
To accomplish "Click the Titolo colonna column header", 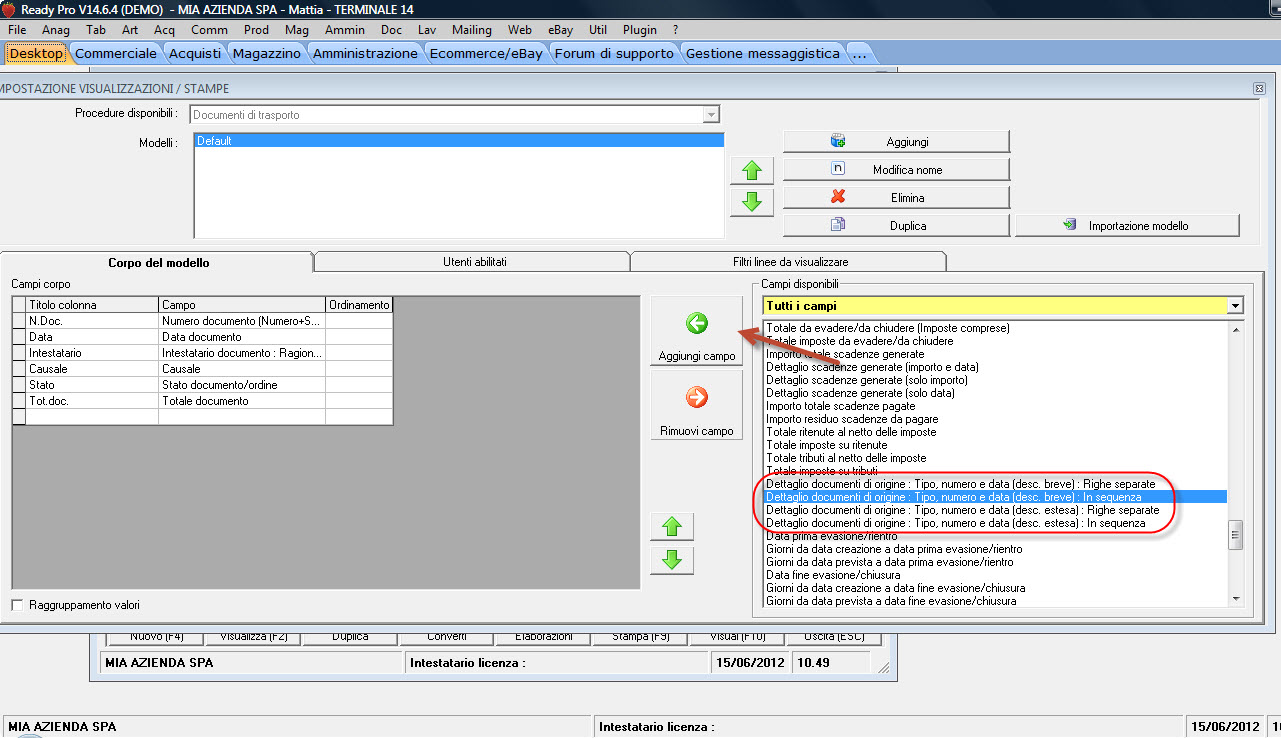I will point(92,305).
